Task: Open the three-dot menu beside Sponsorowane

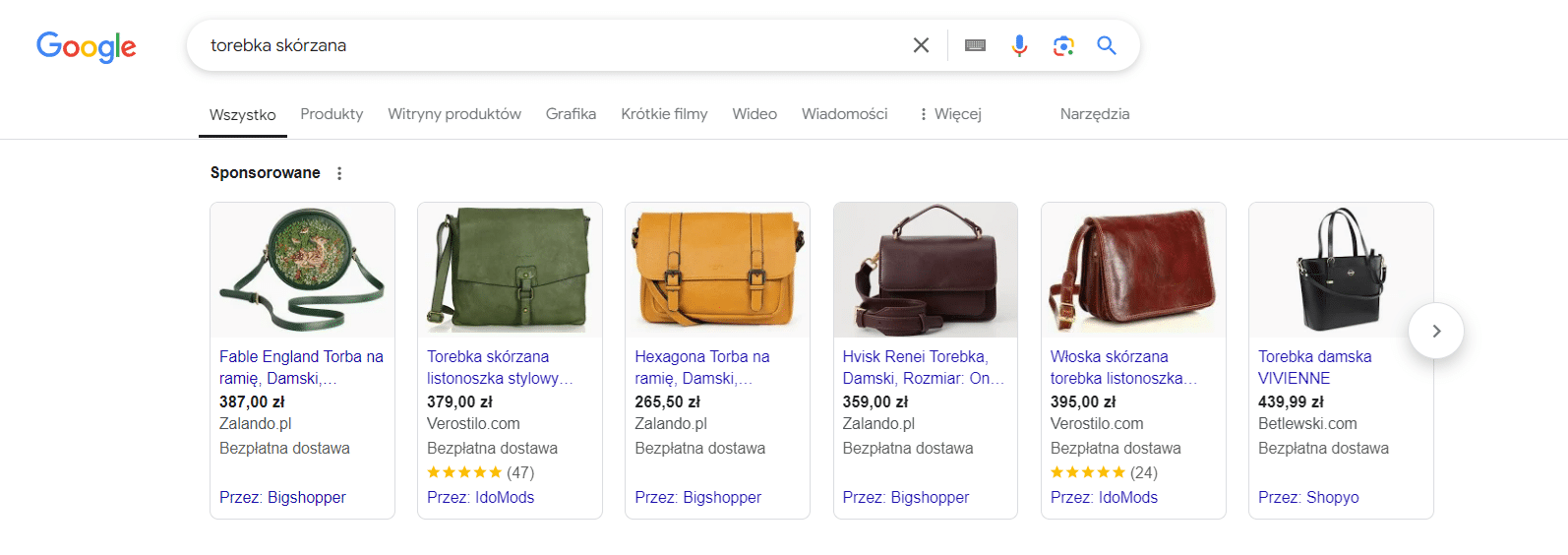Action: (x=339, y=173)
